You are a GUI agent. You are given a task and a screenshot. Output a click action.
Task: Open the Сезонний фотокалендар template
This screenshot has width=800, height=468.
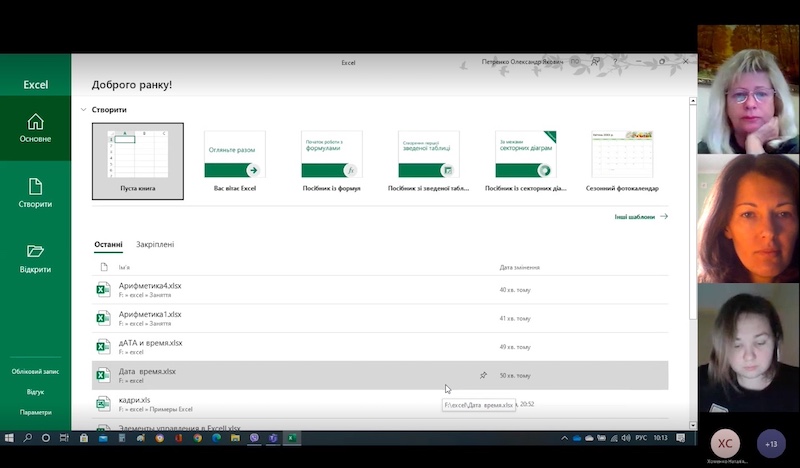pyautogui.click(x=622, y=161)
